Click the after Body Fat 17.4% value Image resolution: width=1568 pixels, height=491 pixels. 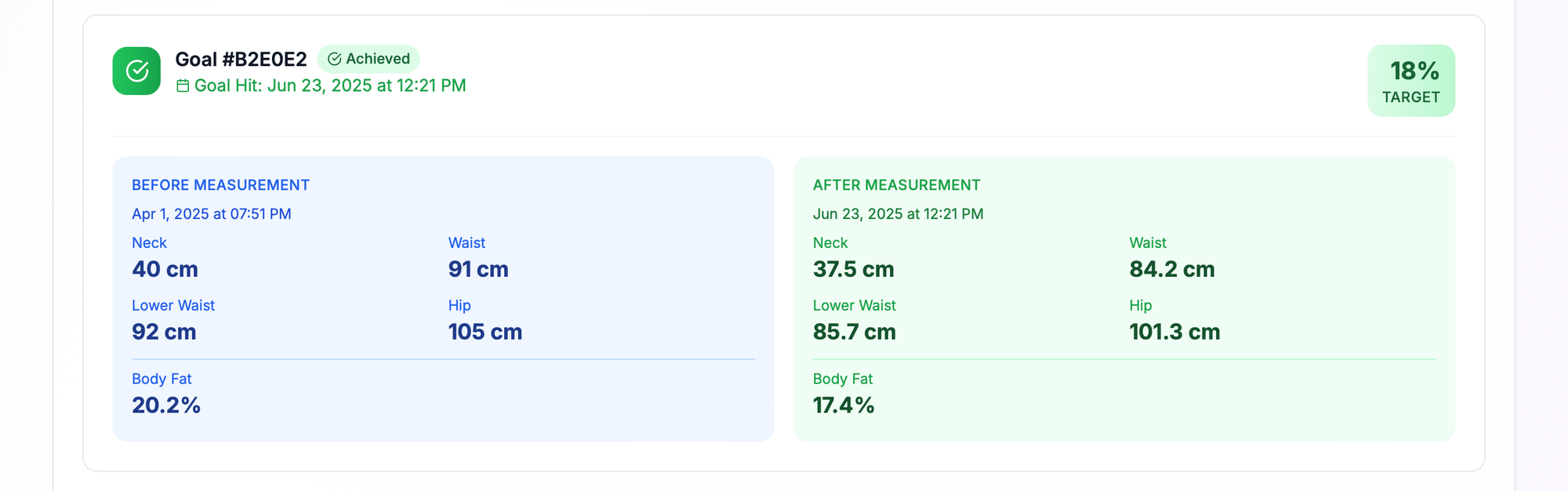pos(844,405)
